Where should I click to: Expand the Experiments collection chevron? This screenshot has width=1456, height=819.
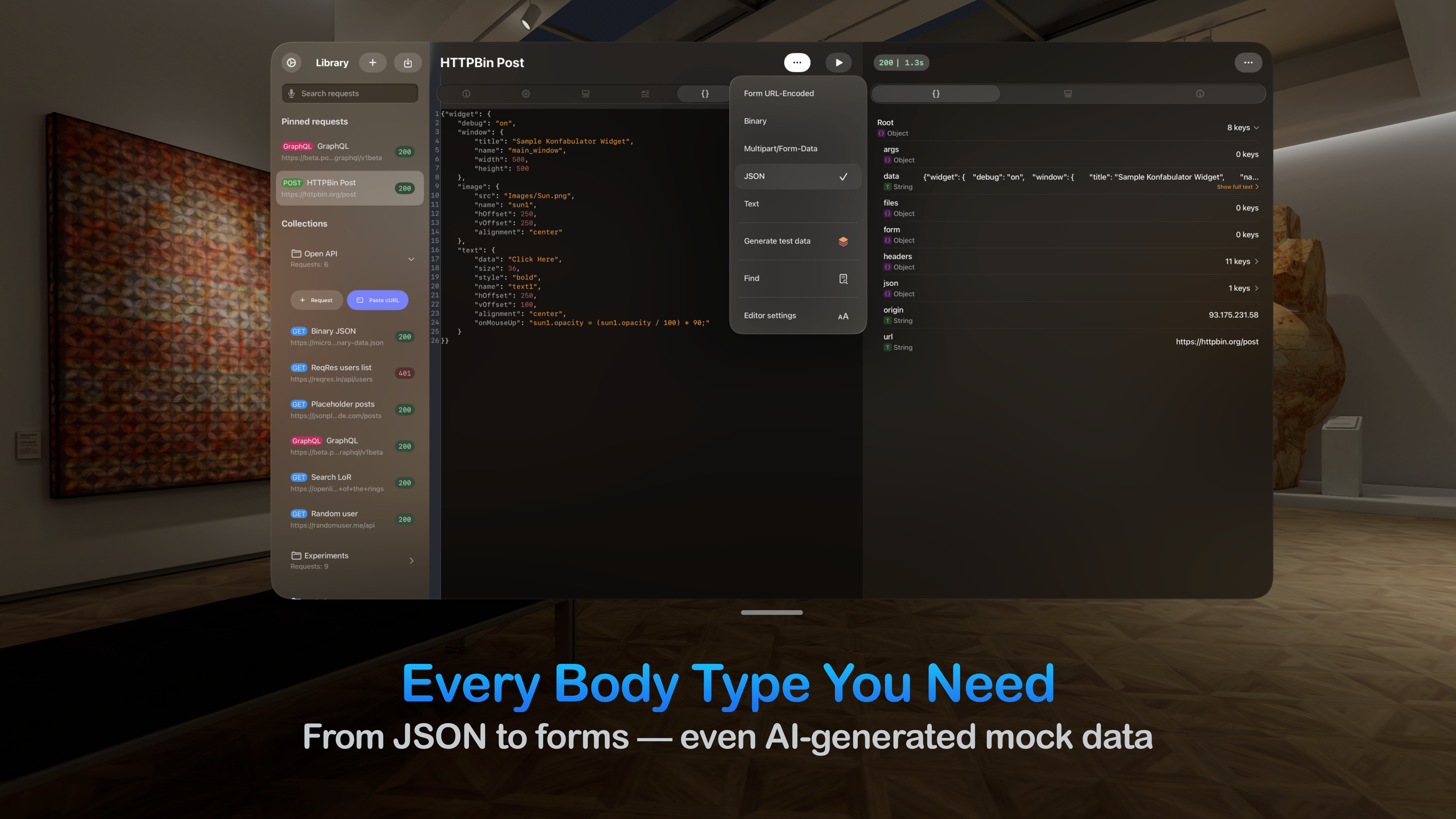pos(411,561)
